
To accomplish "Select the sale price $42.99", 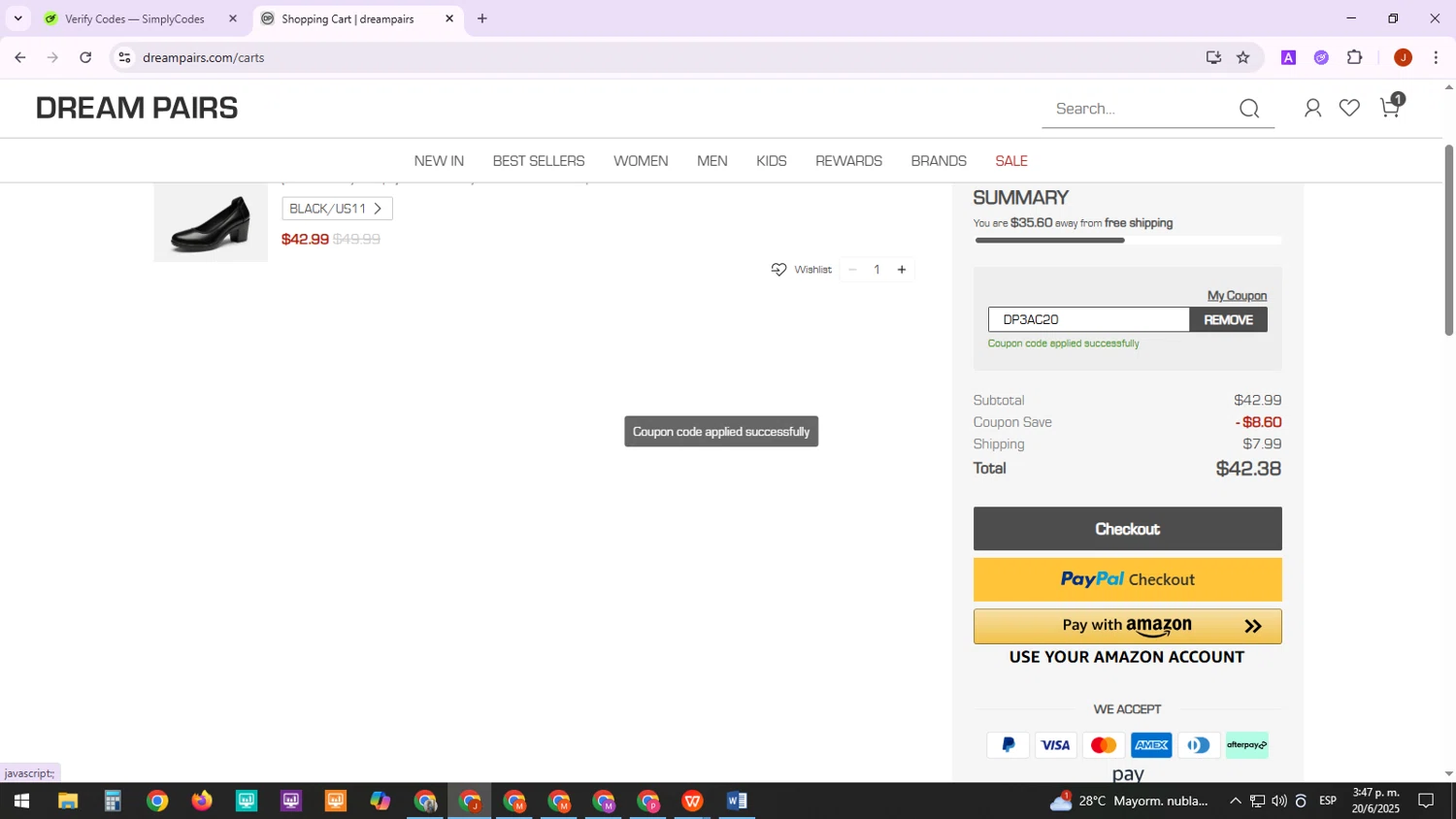I will click(x=305, y=240).
